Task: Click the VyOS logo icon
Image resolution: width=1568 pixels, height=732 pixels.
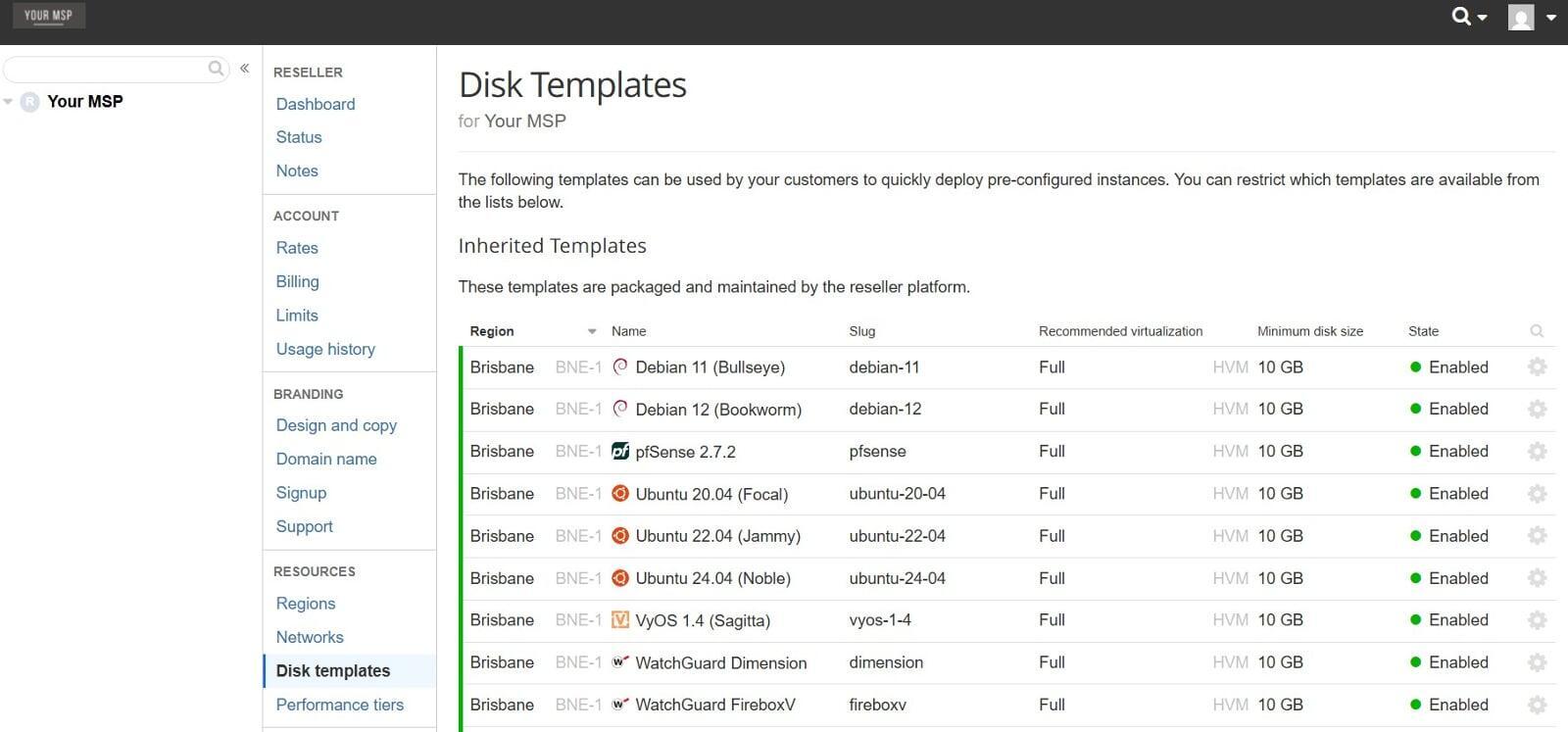Action: pyautogui.click(x=619, y=619)
